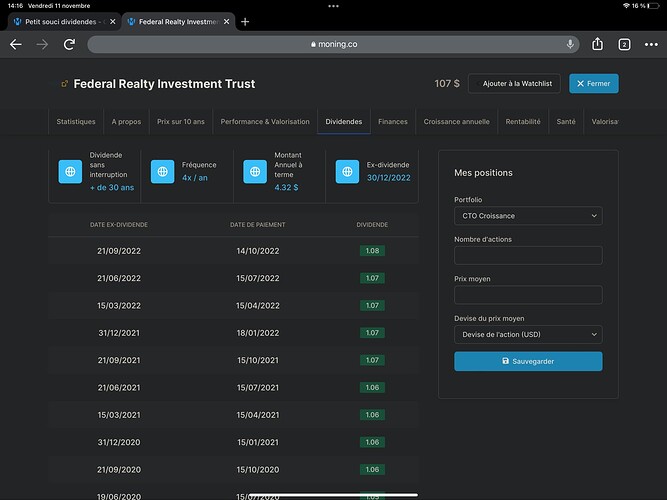667x500 pixels.
Task: Click the Sauvegarder button
Action: click(528, 361)
